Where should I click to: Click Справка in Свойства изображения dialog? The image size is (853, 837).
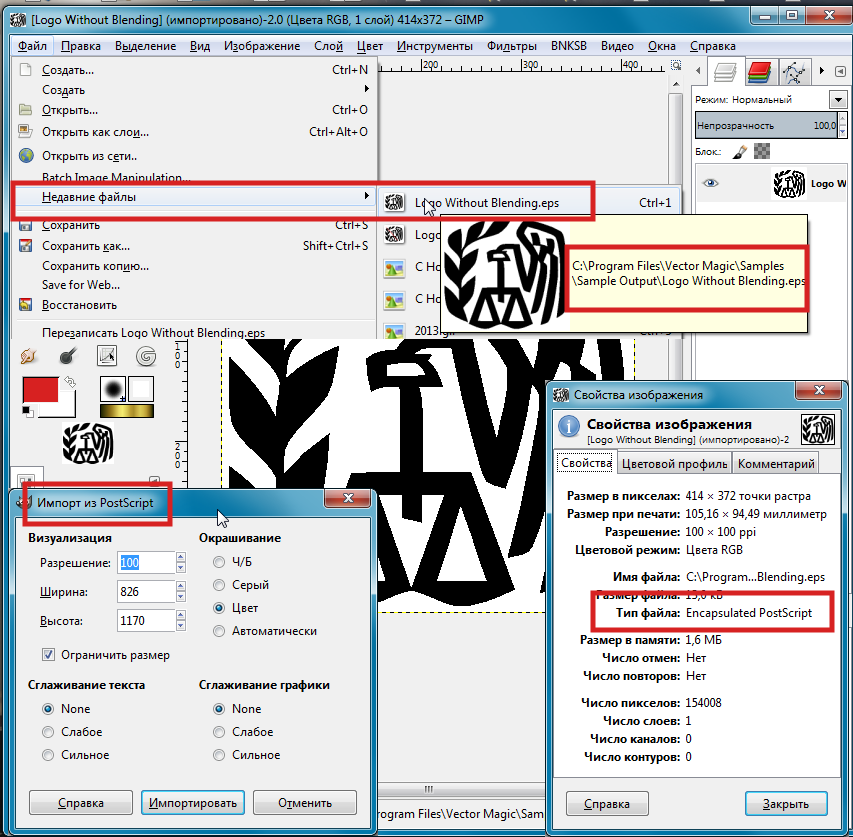(x=607, y=804)
